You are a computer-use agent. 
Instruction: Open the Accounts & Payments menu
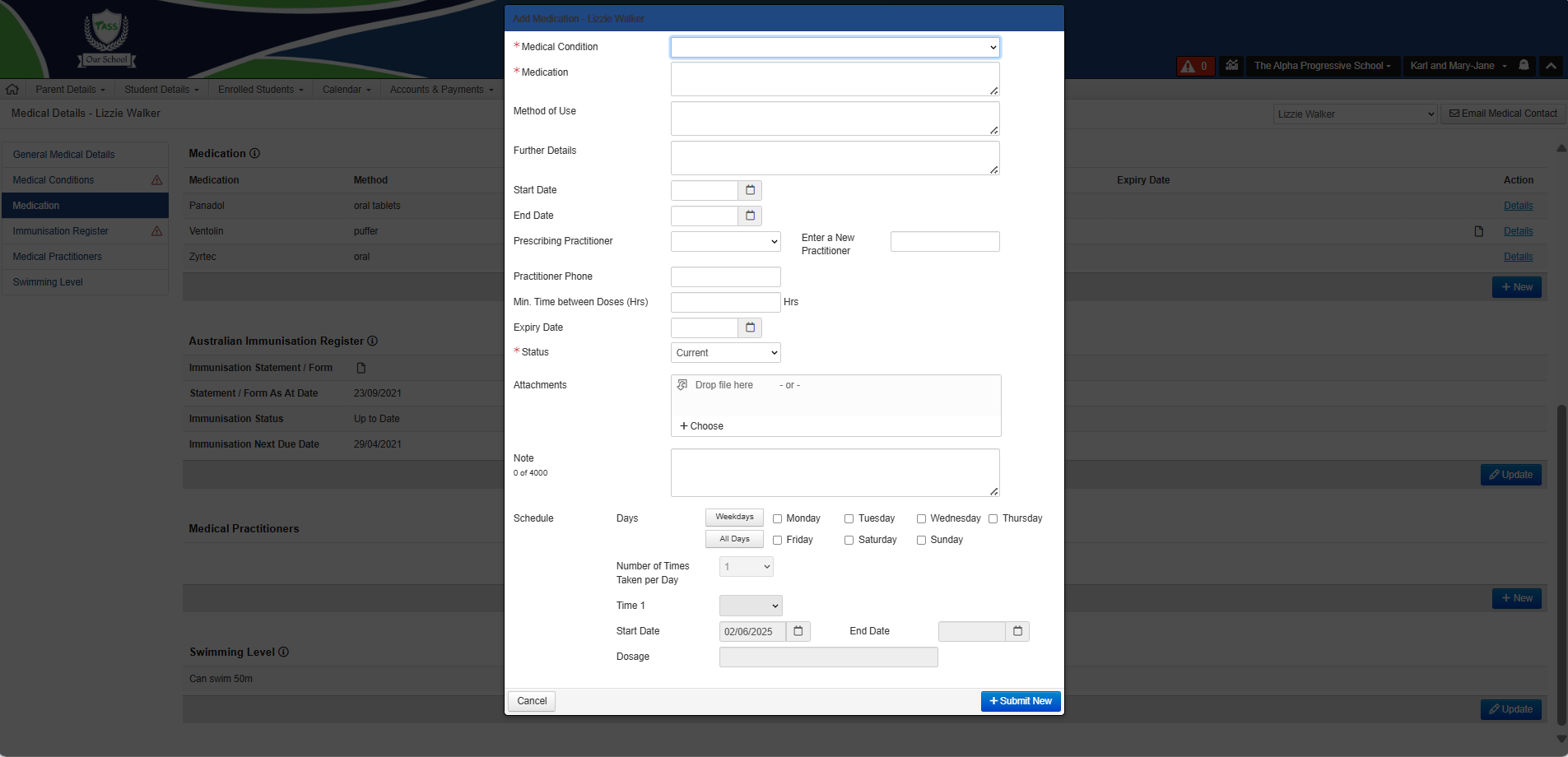(441, 90)
